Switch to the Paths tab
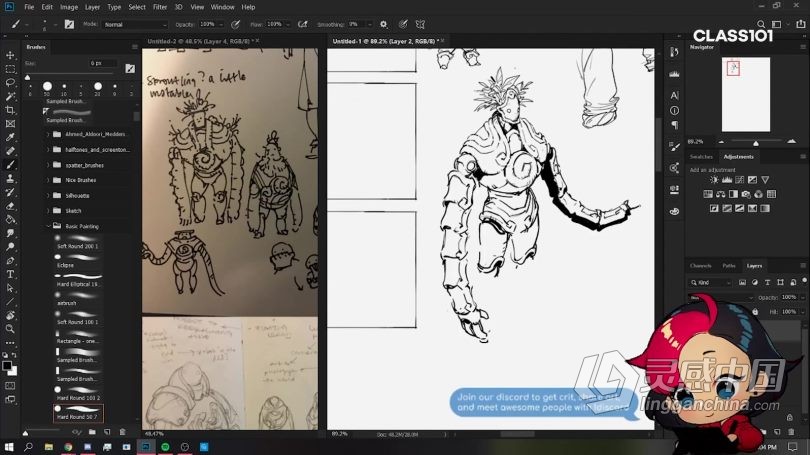 pos(729,265)
